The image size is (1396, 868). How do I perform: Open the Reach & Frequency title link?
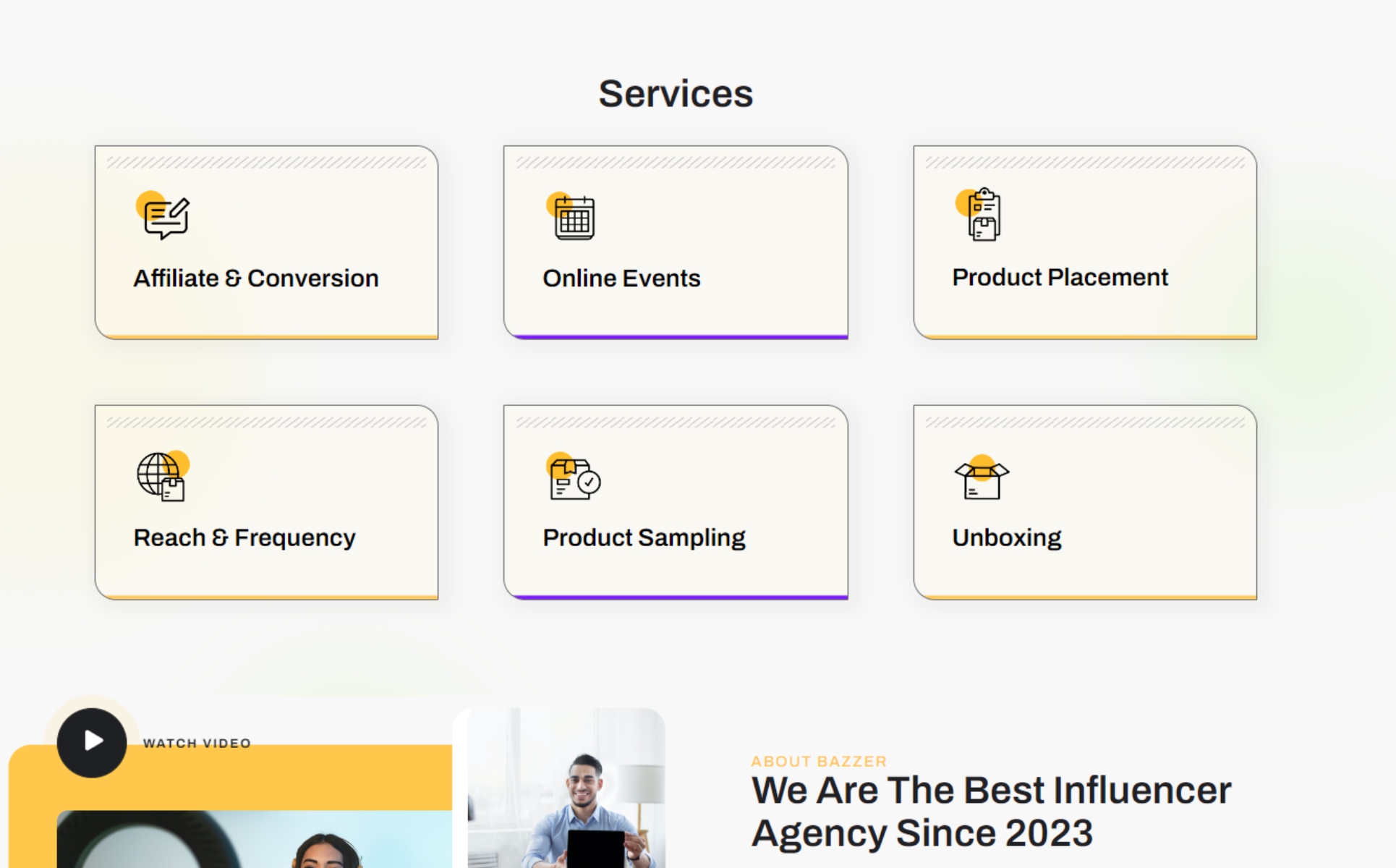[x=244, y=538]
